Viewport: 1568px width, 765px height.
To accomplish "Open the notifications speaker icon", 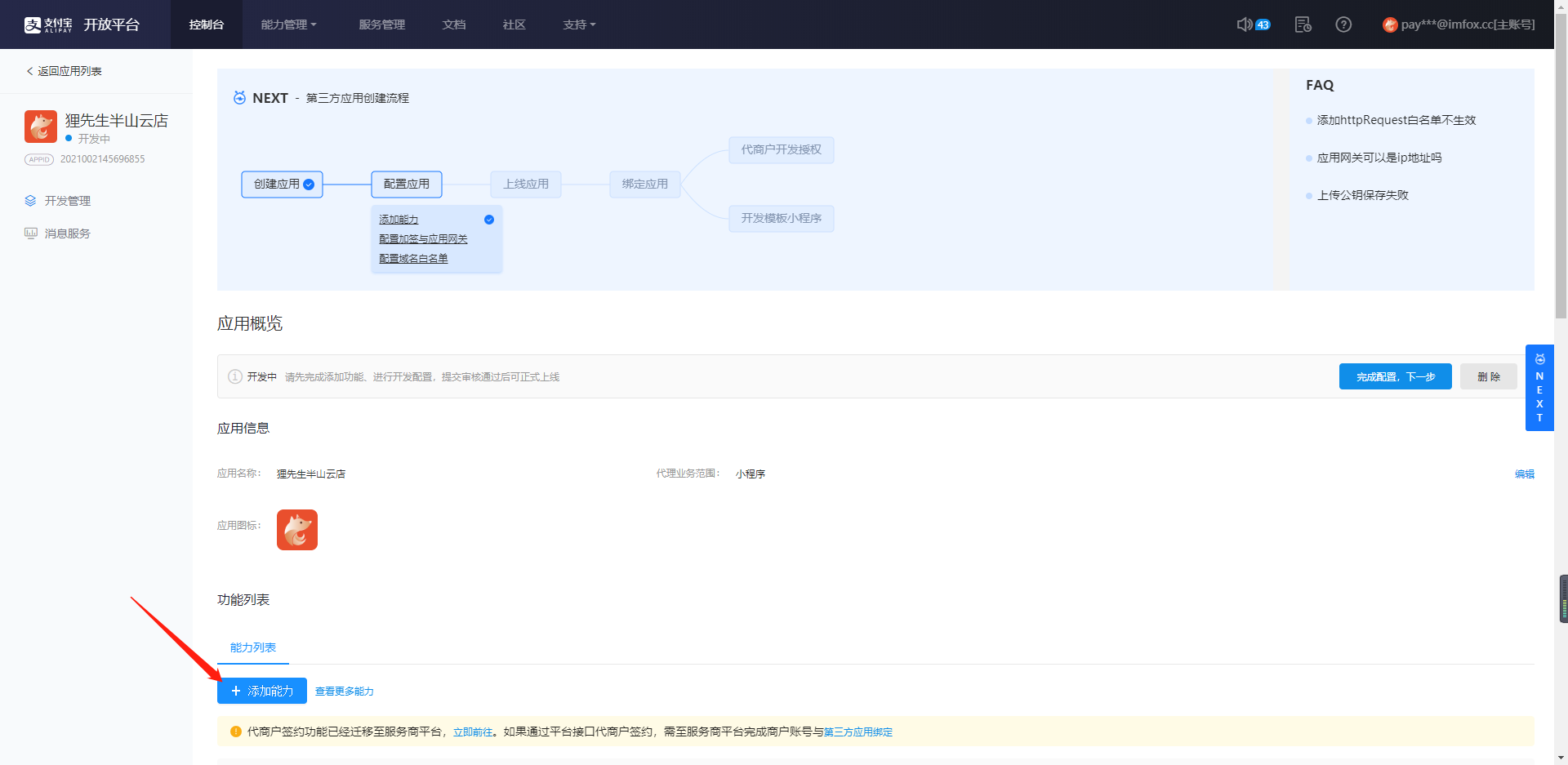I will (1244, 24).
